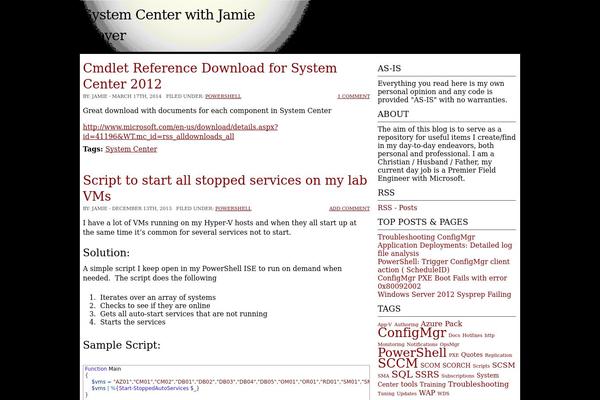600x400 pixels.
Task: Click the TAGS sidebar heading
Action: tap(389, 309)
